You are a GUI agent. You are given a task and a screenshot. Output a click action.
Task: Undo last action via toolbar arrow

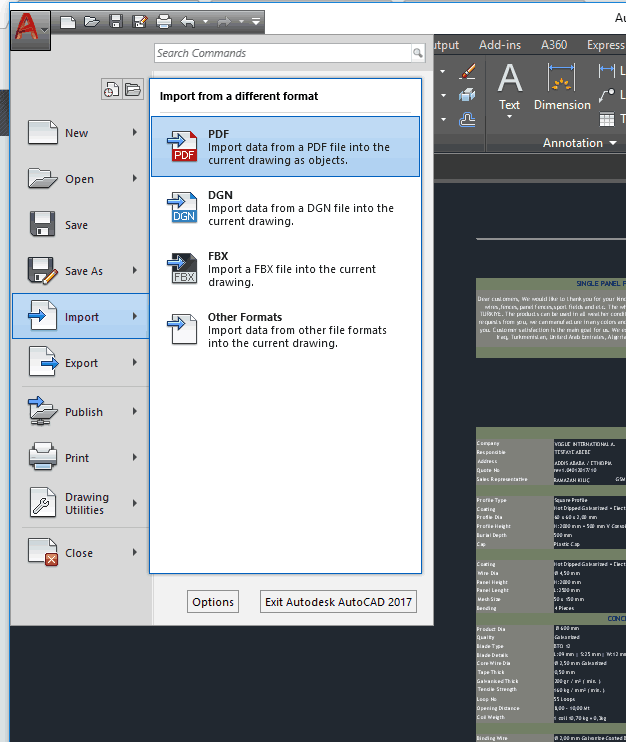[188, 22]
